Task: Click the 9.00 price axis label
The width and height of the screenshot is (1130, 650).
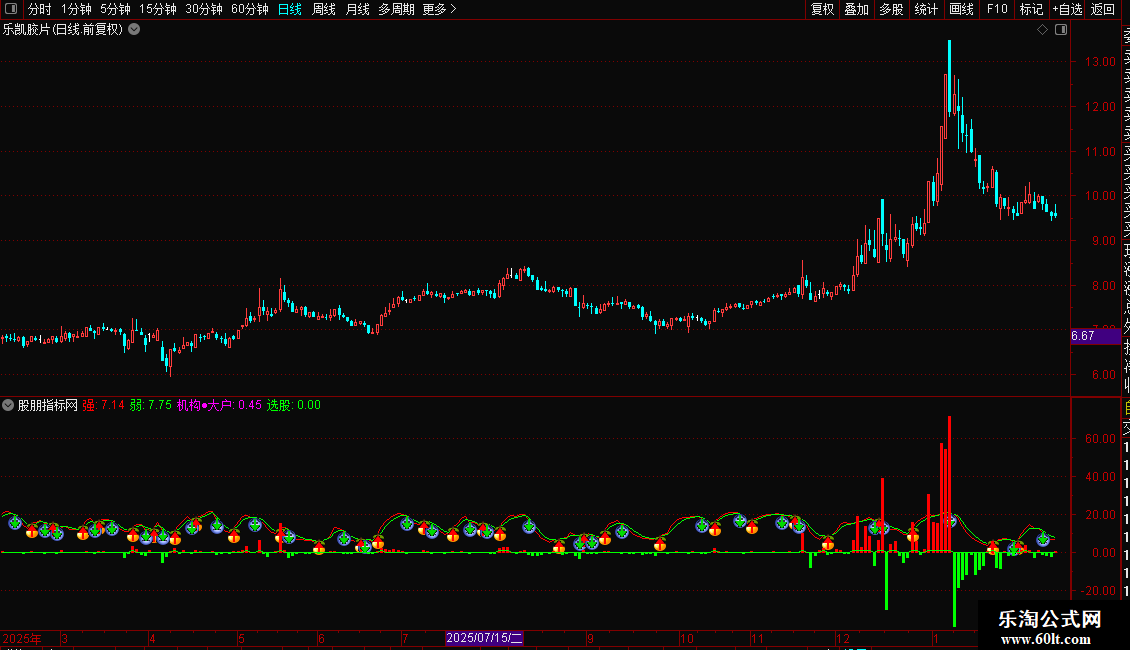Action: [x=1103, y=241]
